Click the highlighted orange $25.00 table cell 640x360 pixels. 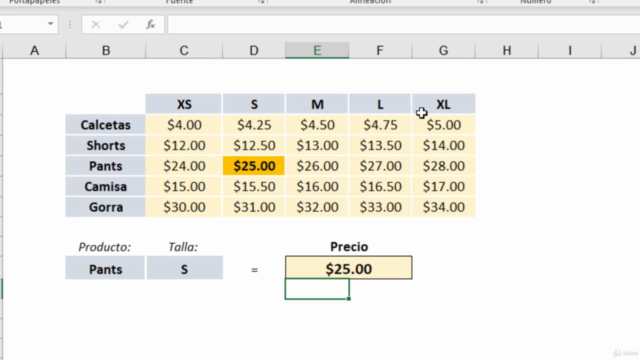coord(254,166)
